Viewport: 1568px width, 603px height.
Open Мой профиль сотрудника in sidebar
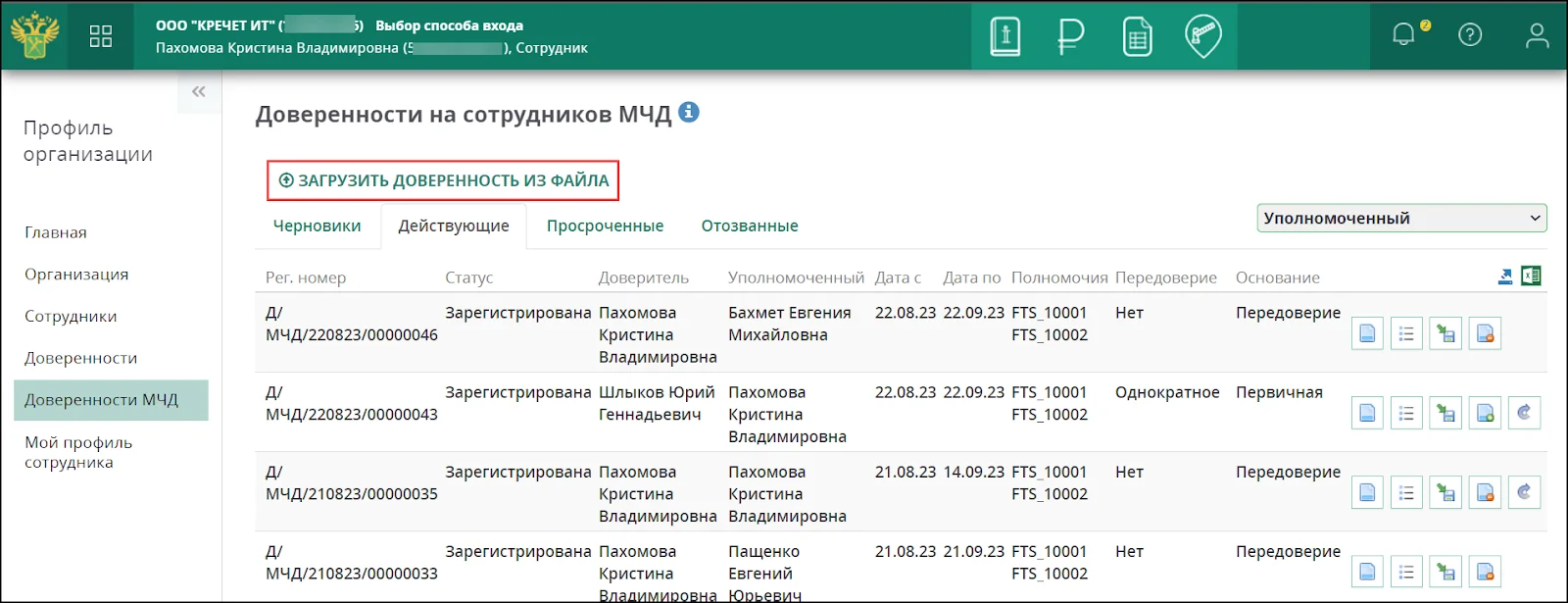[x=78, y=452]
